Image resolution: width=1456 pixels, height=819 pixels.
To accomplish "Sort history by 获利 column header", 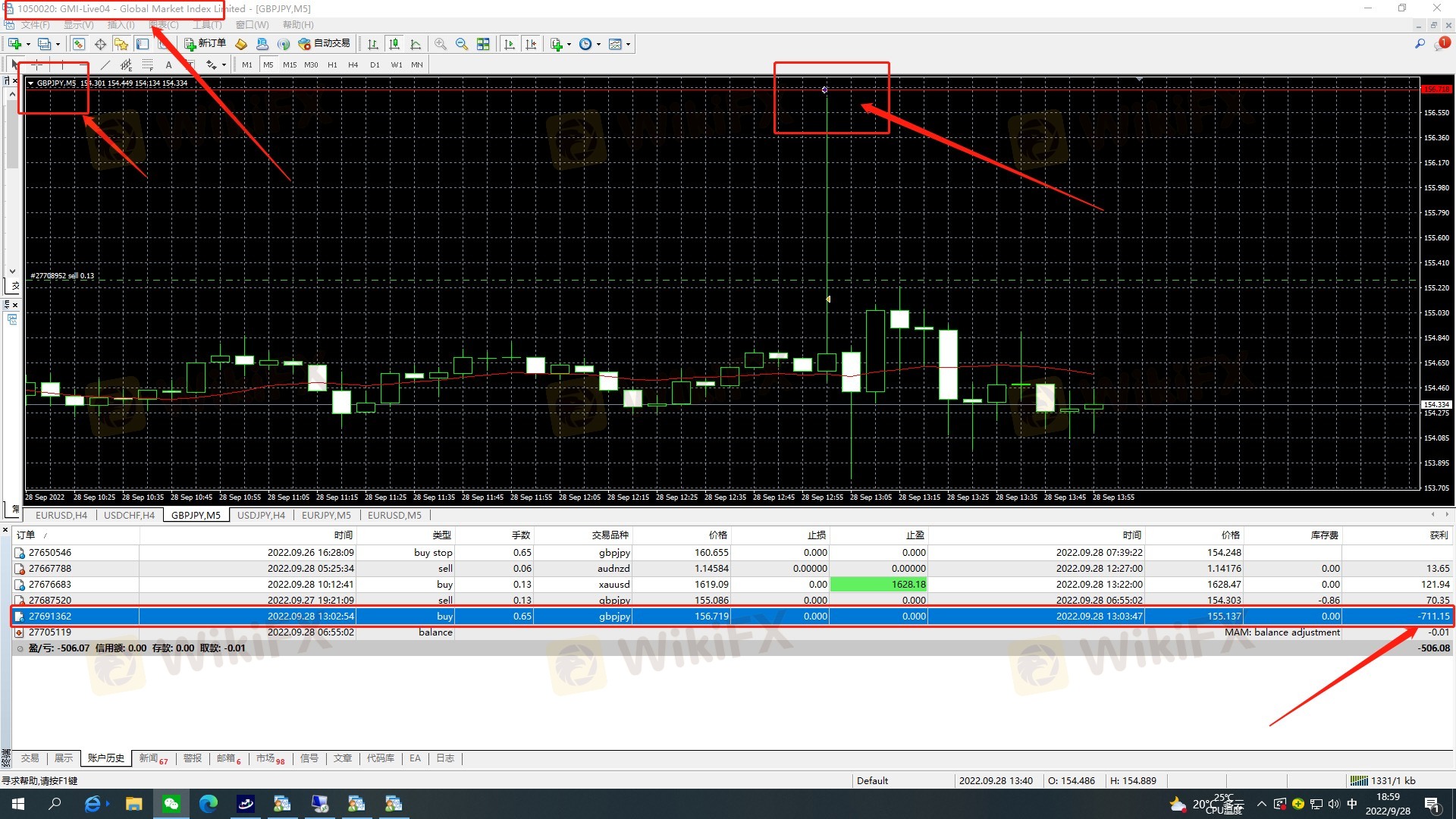I will click(x=1397, y=535).
